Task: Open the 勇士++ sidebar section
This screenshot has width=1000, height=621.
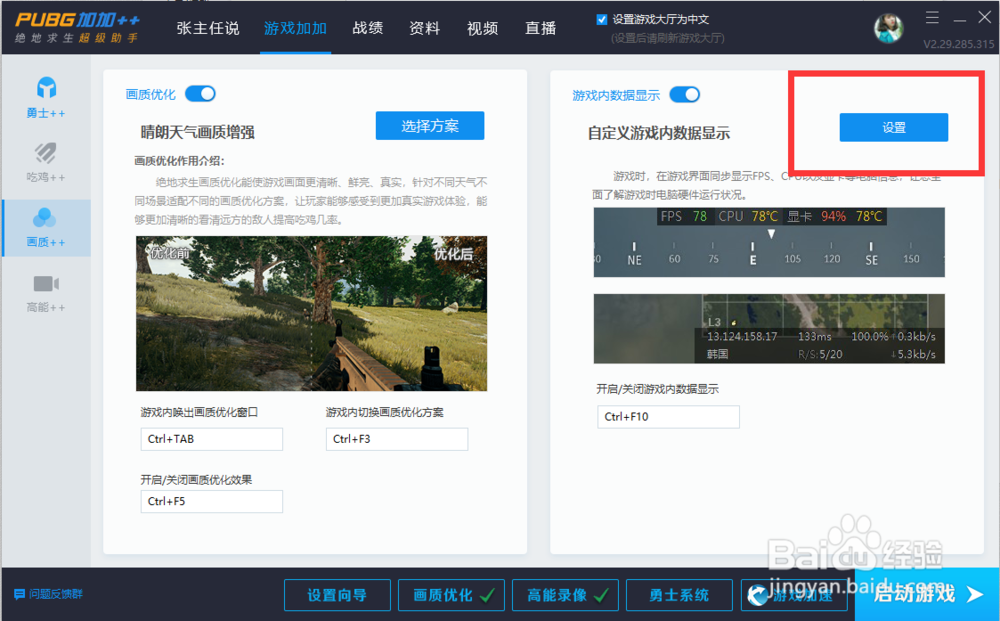Action: coord(46,98)
